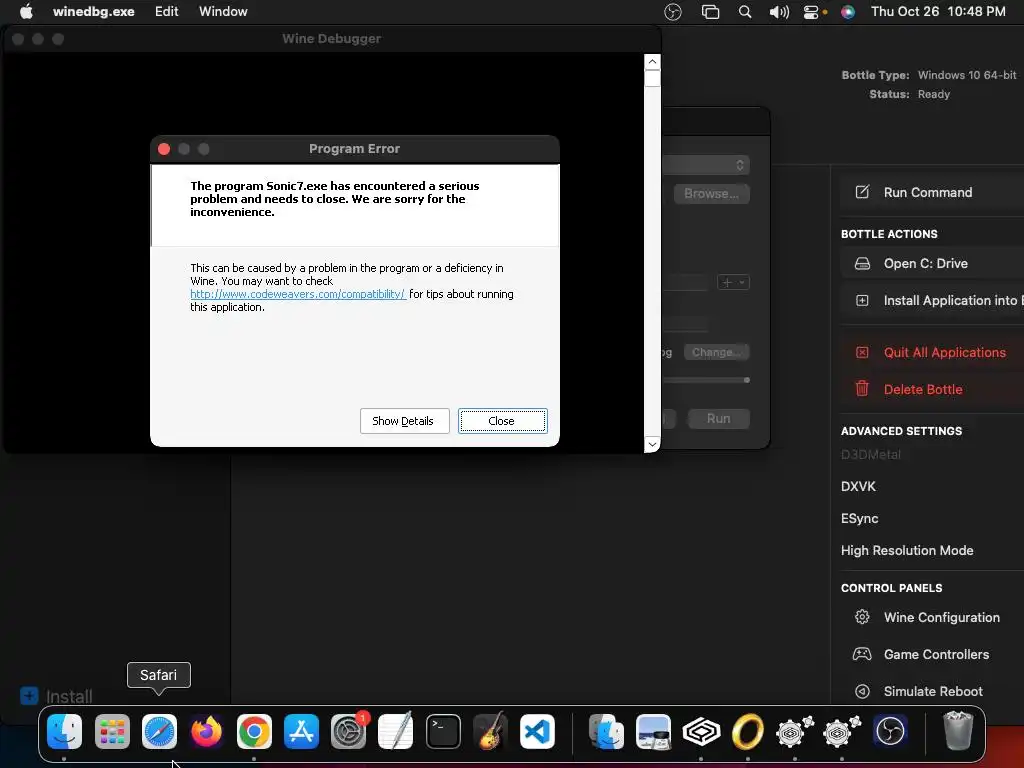1024x768 pixels.
Task: Click Quit All Applications
Action: tap(944, 353)
